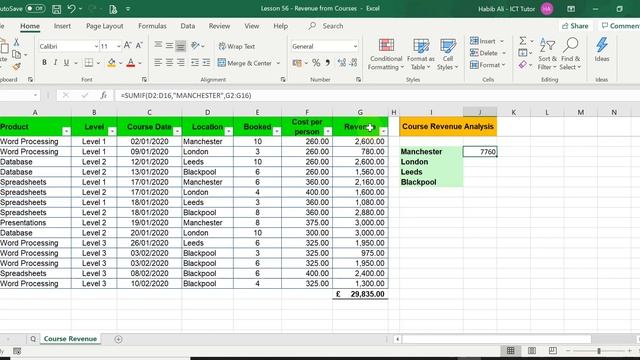Click the Insert Function fx icon
Screen dimensions: 640x360
coord(103,96)
